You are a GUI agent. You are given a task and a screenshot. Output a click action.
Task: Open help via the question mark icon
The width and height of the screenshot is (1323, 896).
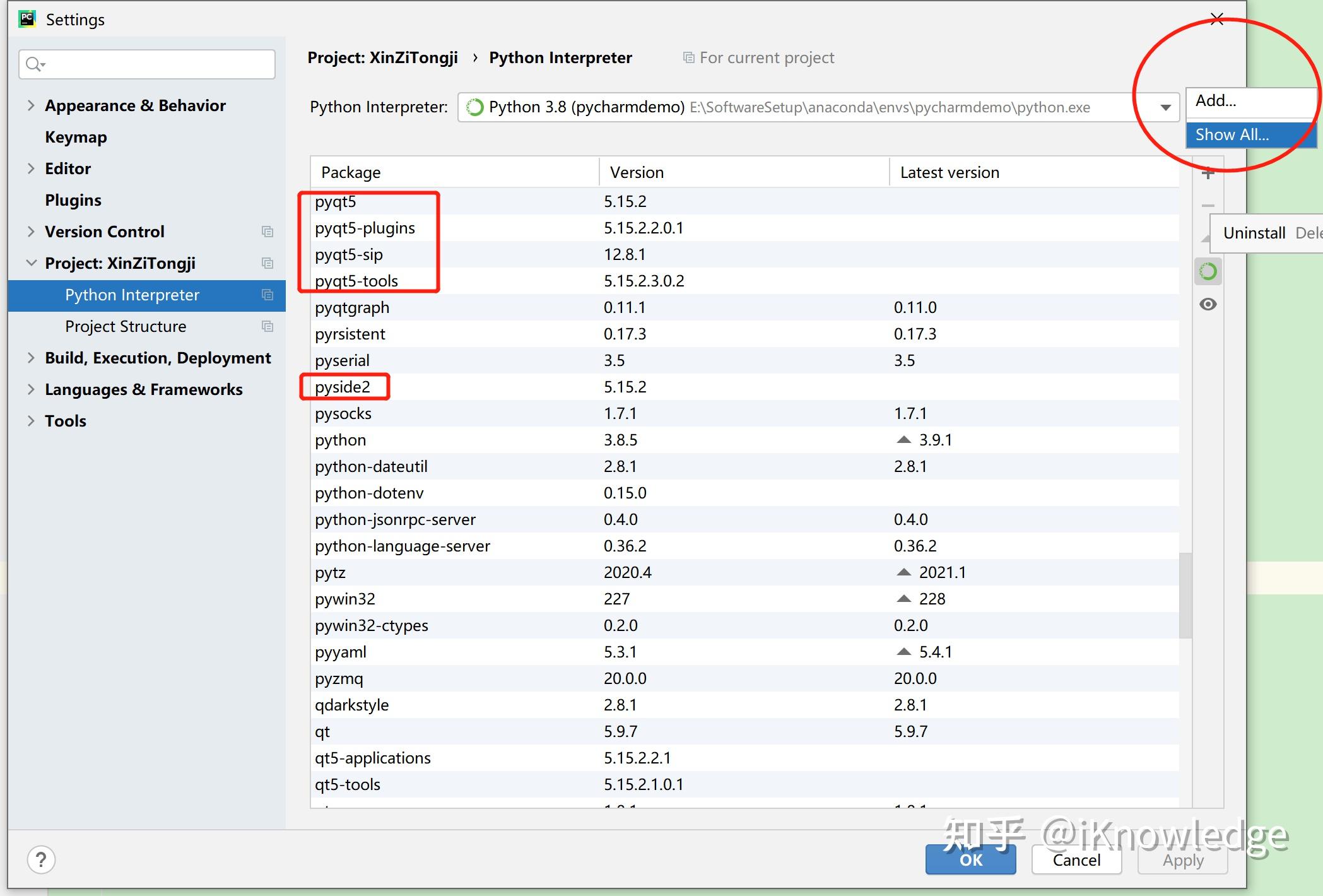tap(40, 859)
